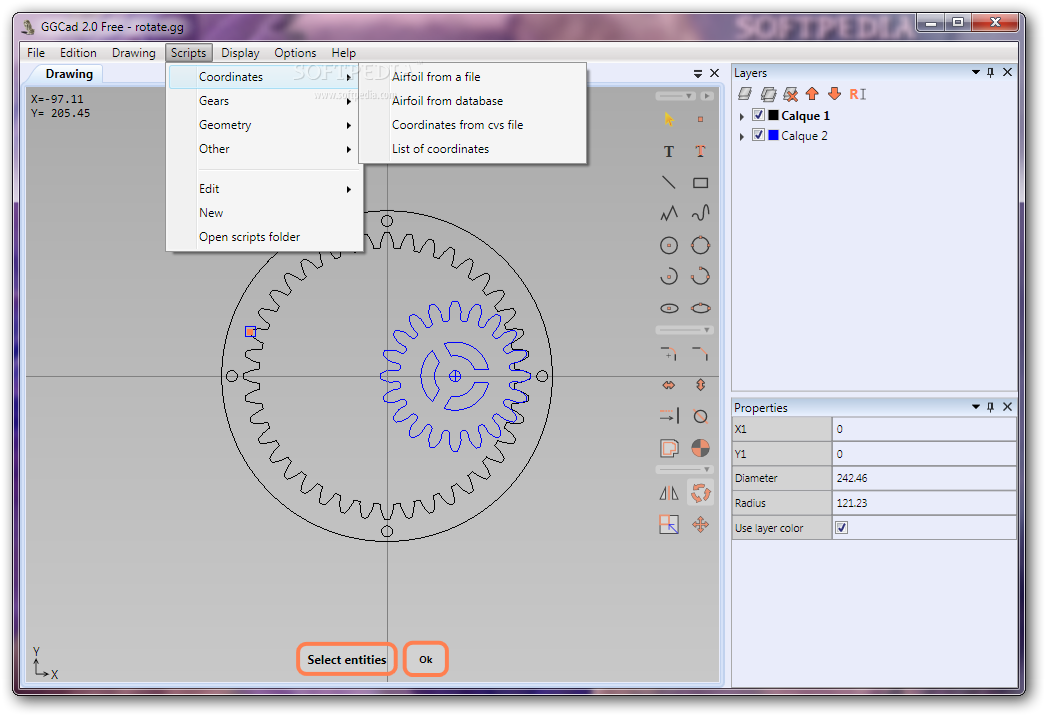Duplicate layer using the Layers toolbar

click(x=768, y=94)
